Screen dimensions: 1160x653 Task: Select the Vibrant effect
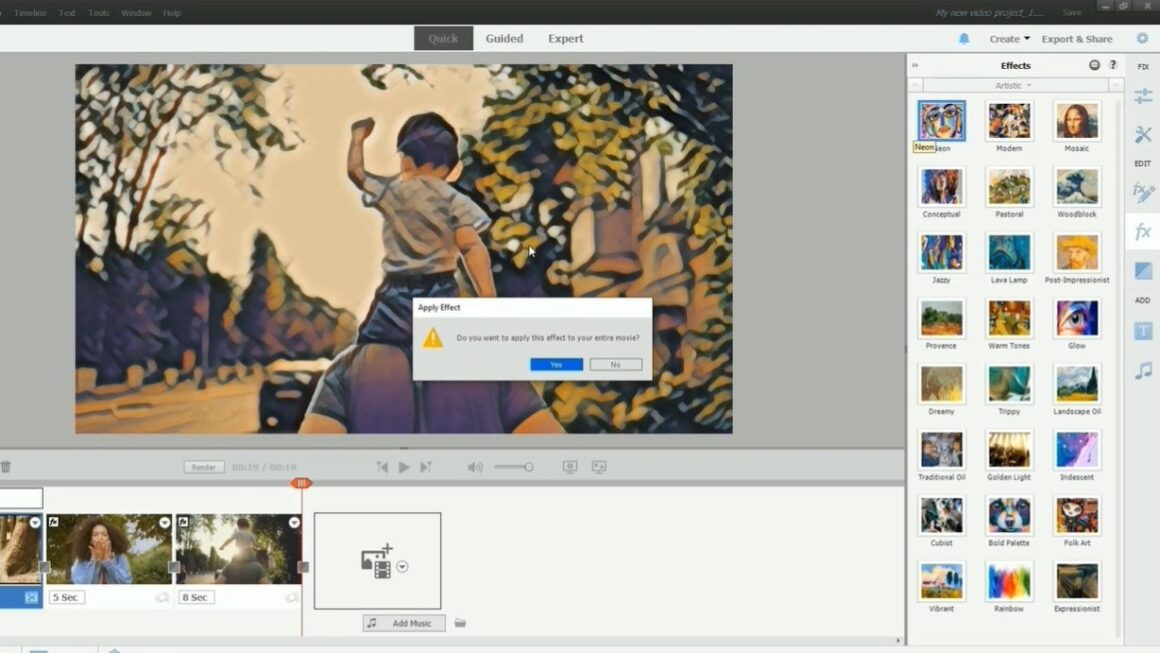click(941, 581)
